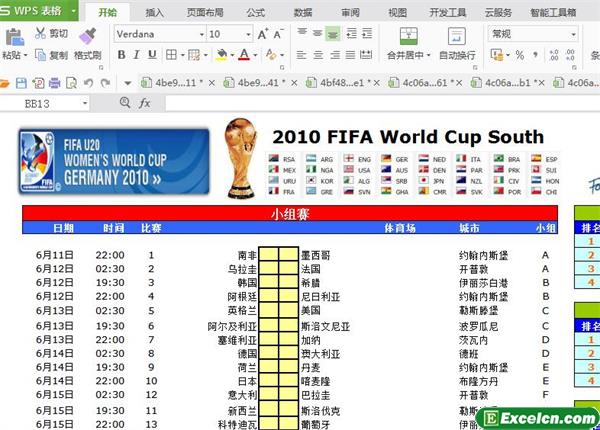Viewport: 600px width, 430px height.
Task: Open the number format 常规 dropdown
Action: click(x=573, y=34)
